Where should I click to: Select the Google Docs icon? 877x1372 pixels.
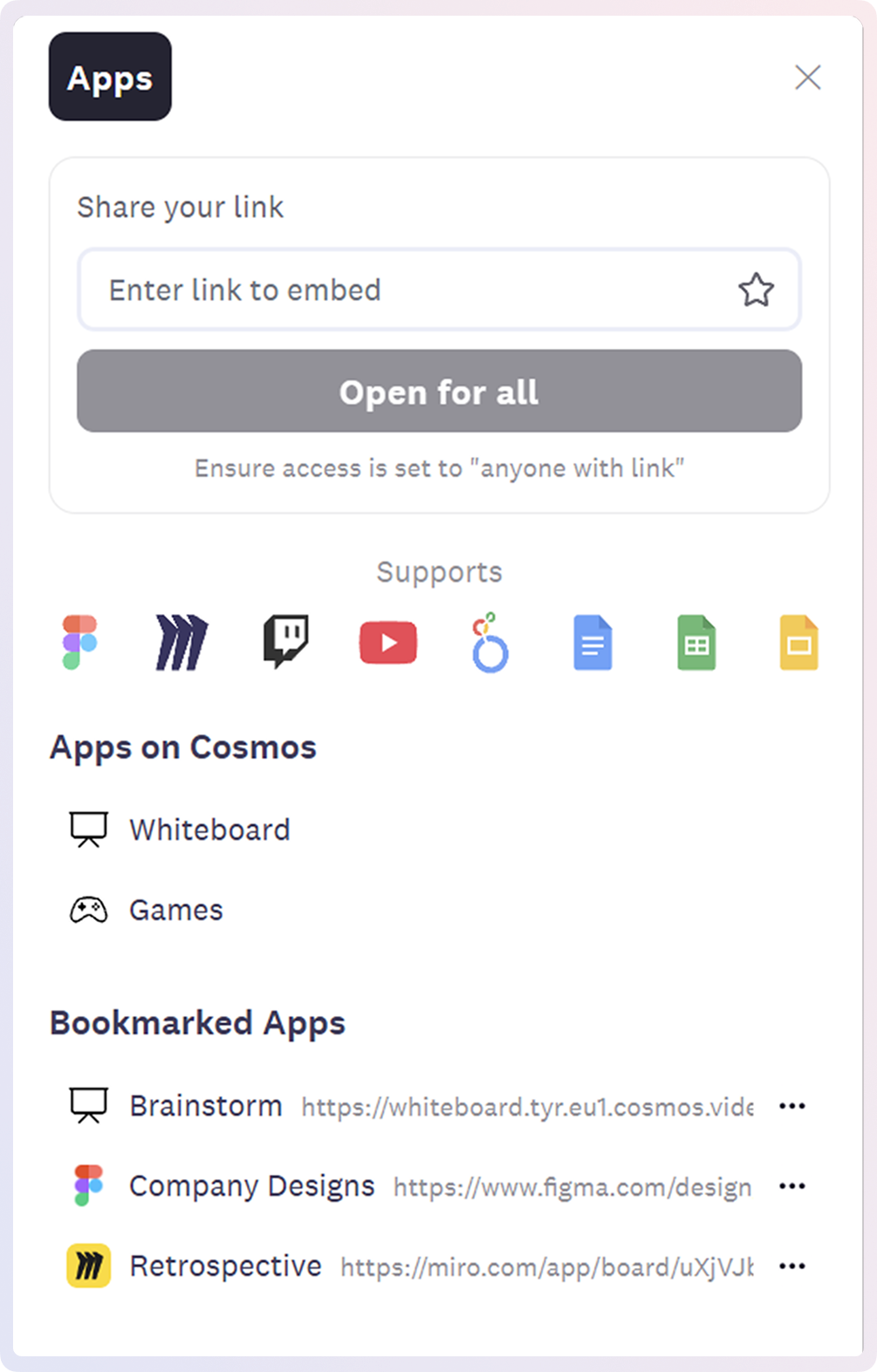pyautogui.click(x=593, y=643)
